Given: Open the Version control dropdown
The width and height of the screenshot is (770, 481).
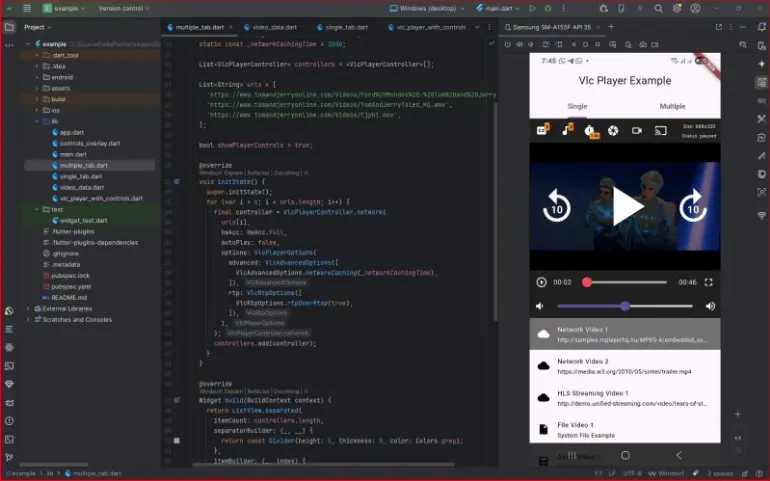Looking at the screenshot, I should [124, 8].
